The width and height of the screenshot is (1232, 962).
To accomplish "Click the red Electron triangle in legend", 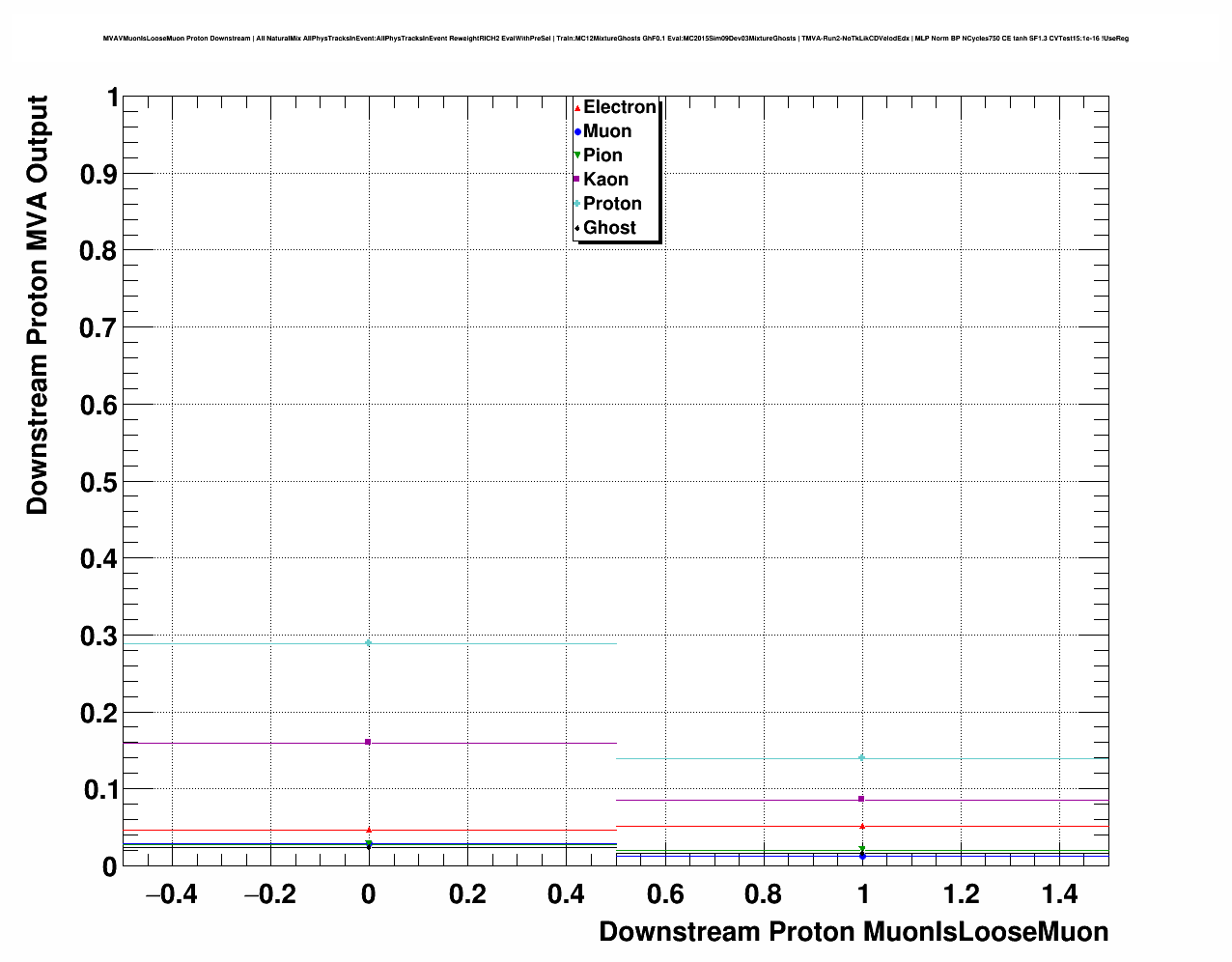I will (577, 107).
